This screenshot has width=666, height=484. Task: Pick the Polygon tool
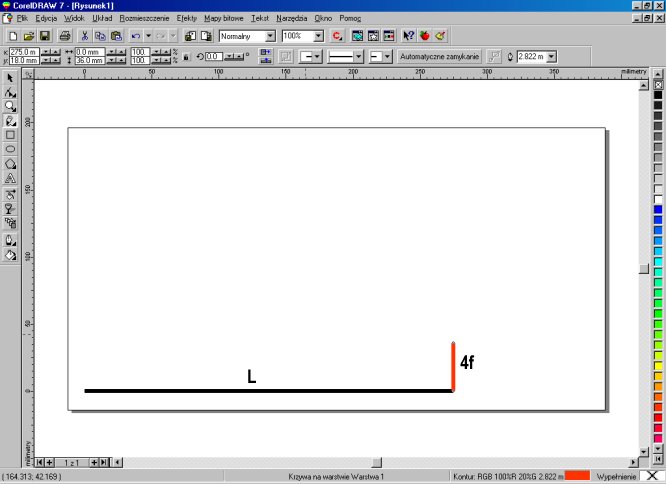(x=10, y=163)
